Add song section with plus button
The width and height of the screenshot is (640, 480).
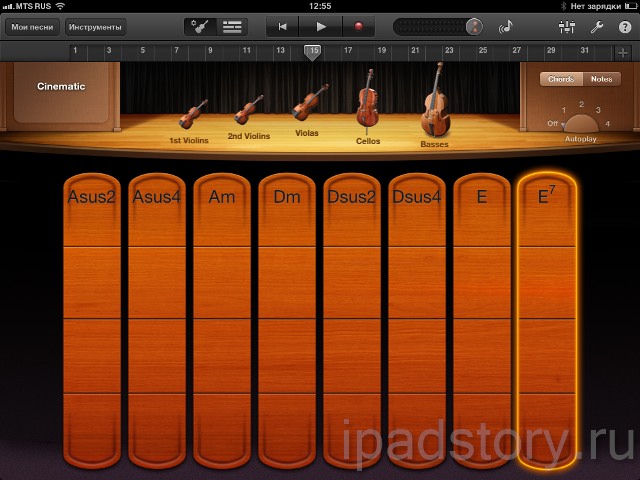(x=622, y=53)
